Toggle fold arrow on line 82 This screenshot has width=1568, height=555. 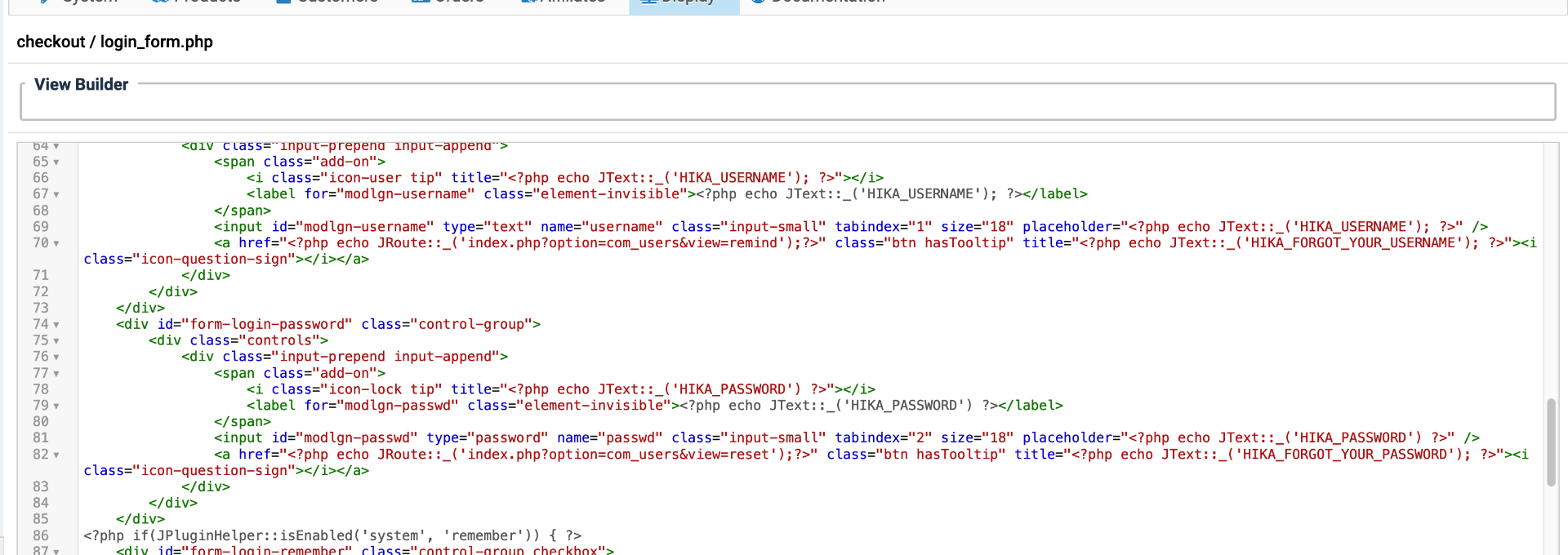click(56, 455)
